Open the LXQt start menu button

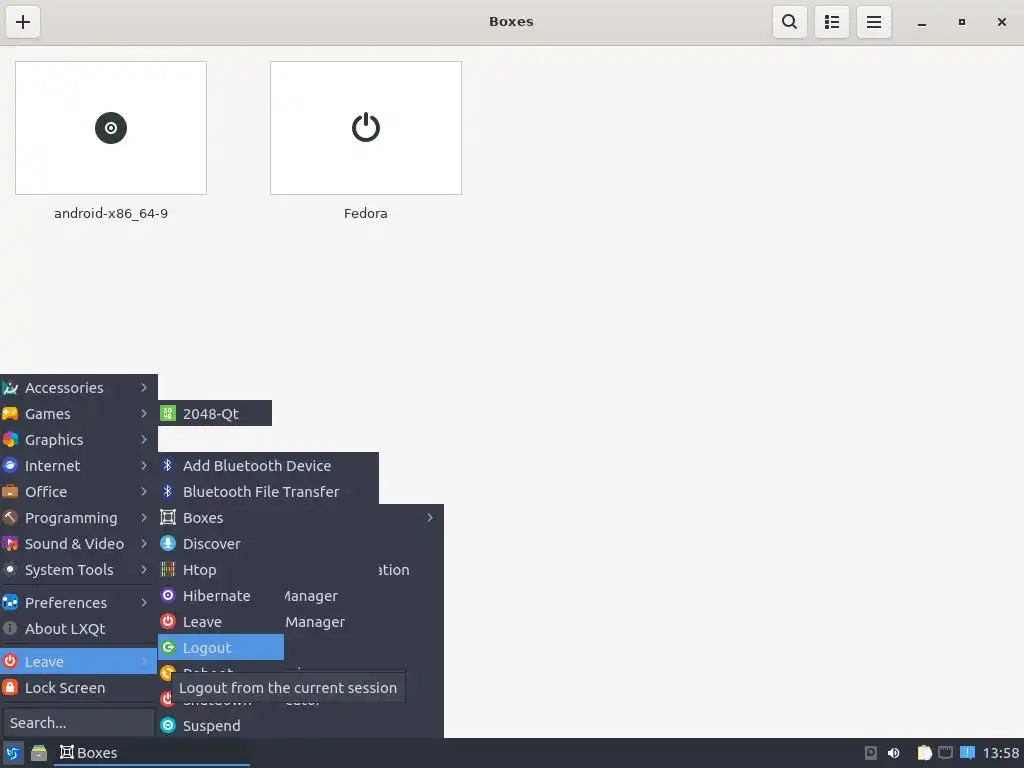(12, 753)
